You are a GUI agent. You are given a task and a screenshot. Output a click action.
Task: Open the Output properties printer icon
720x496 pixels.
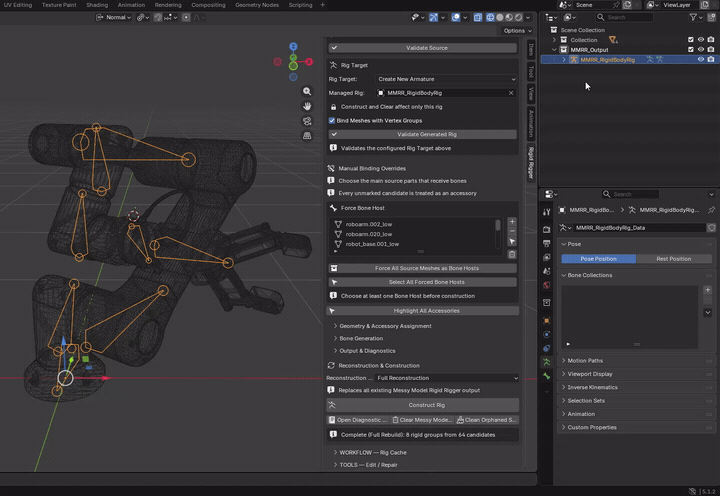coord(546,243)
